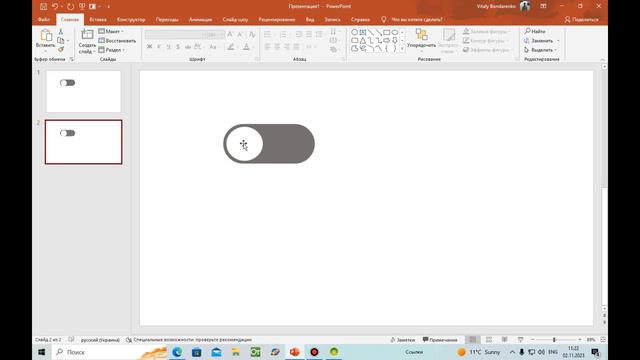This screenshot has width=640, height=360.
Task: Switch to the Слайд-шоу tab
Action: pos(235,20)
